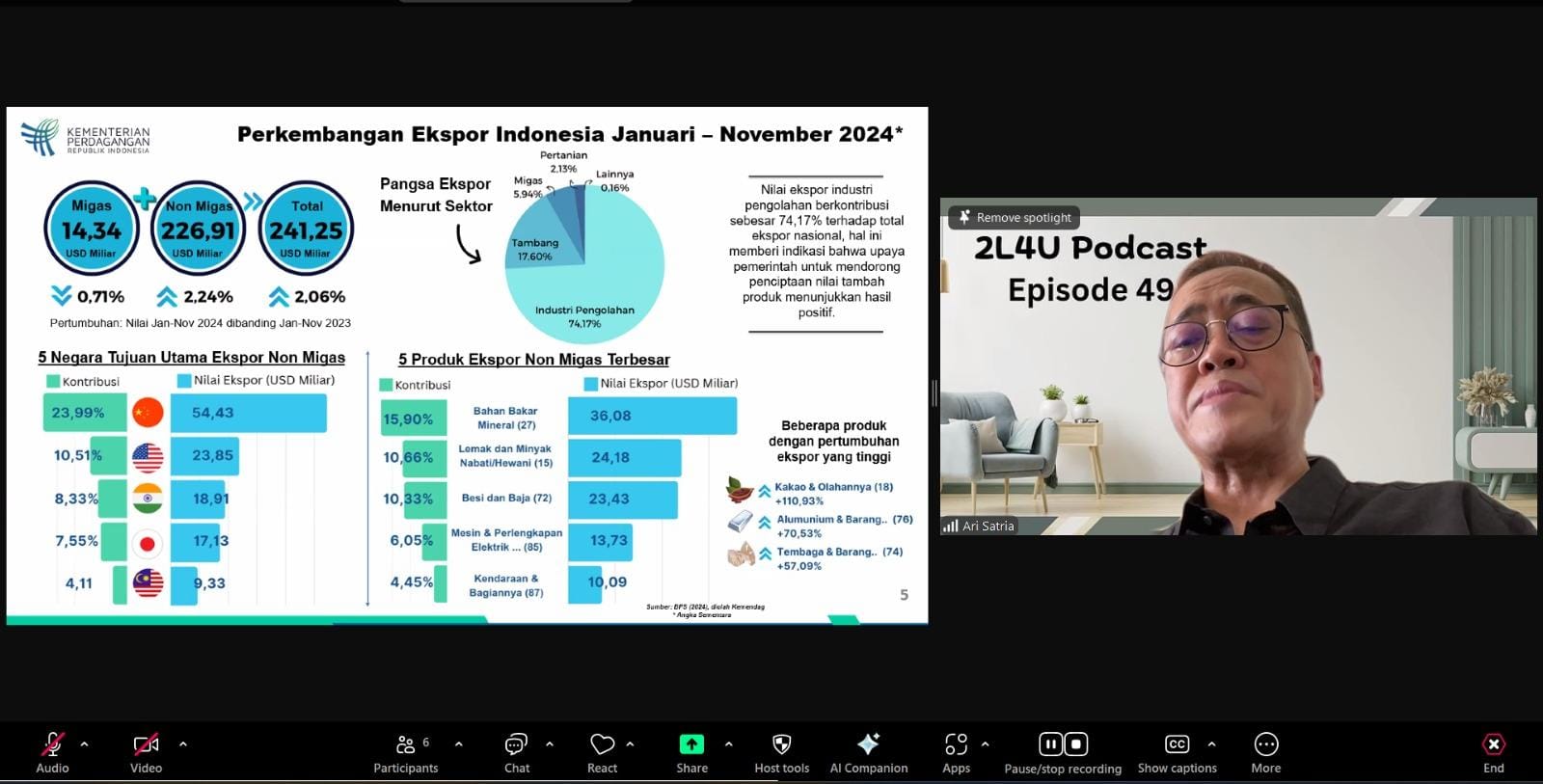Viewport: 1543px width, 784px height.
Task: Open Host tools shield icon
Action: pyautogui.click(x=781, y=744)
